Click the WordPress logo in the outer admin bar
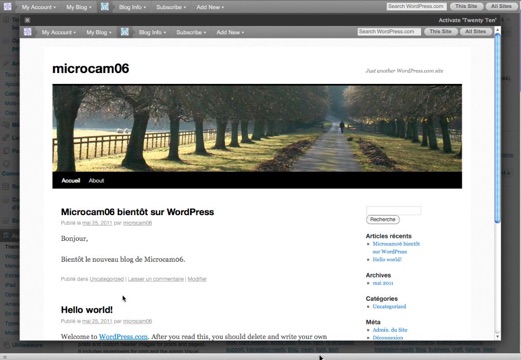521x360 pixels. pyautogui.click(x=8, y=6)
